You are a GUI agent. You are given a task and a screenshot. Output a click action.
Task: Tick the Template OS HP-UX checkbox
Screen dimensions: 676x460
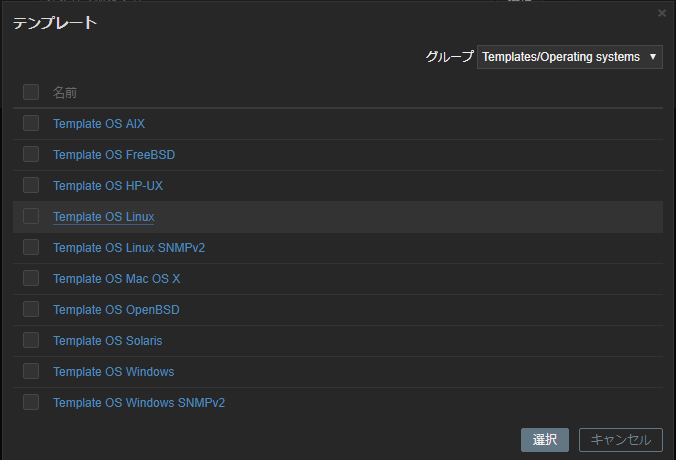(x=31, y=185)
